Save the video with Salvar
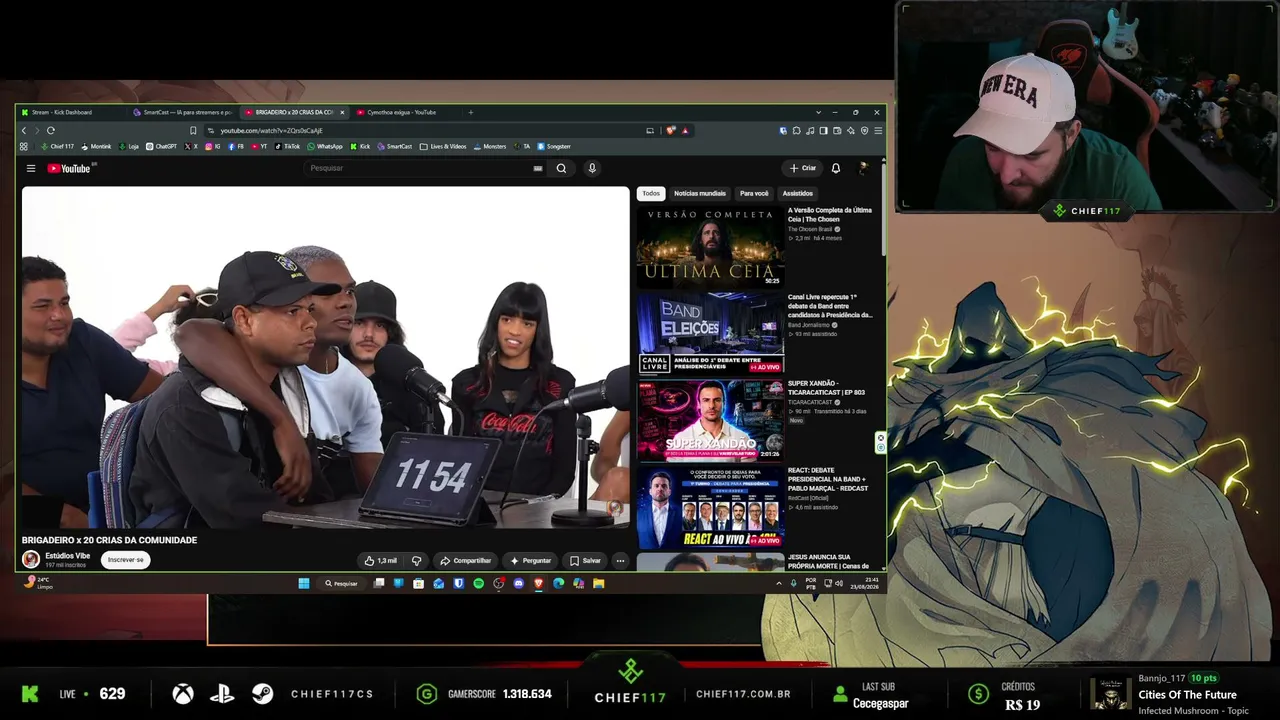The height and width of the screenshot is (720, 1280). pos(586,561)
